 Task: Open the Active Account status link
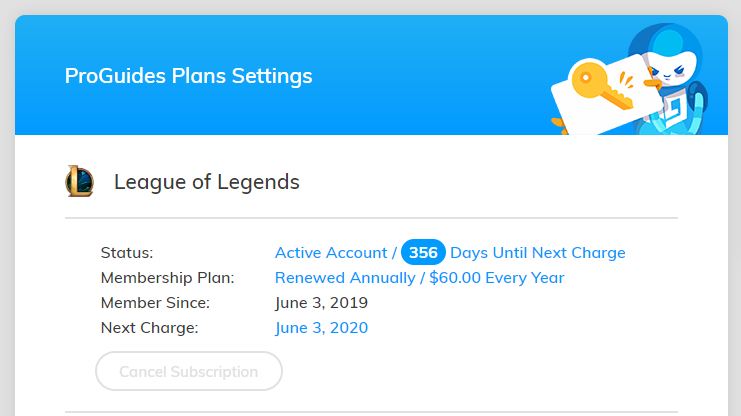(331, 252)
